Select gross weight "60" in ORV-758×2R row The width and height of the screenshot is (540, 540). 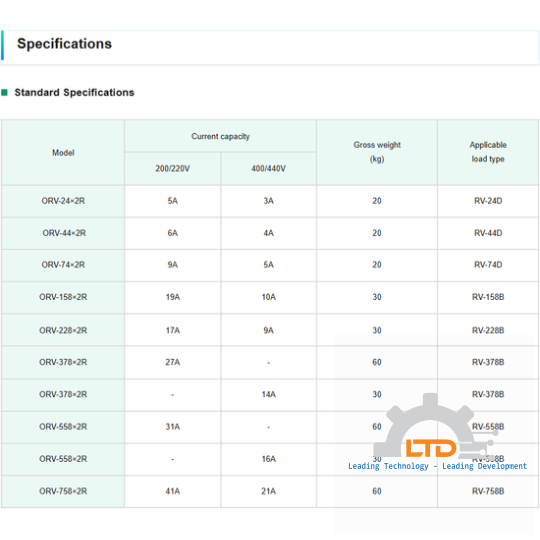pos(377,491)
